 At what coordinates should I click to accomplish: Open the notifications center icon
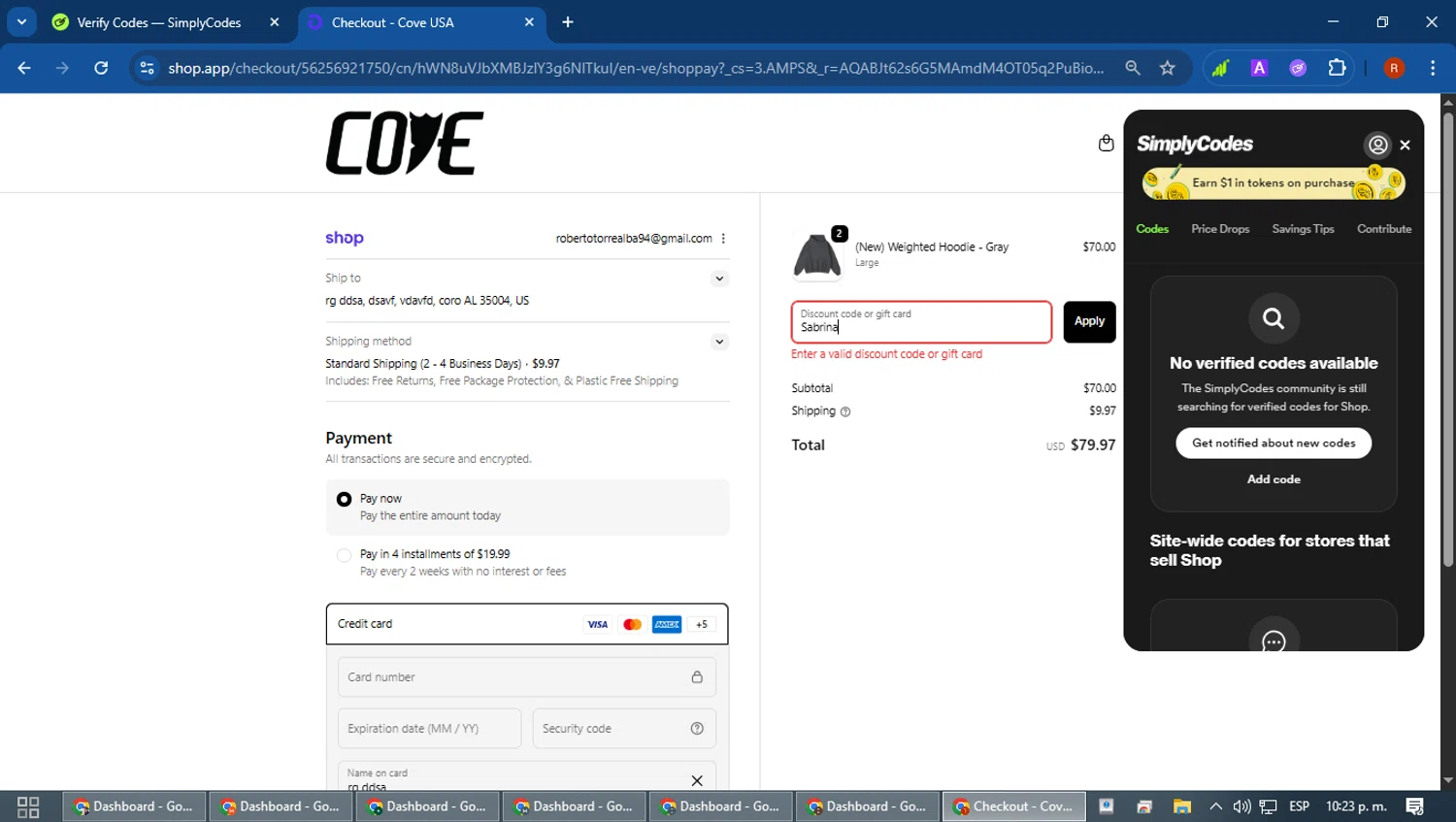(x=1415, y=806)
